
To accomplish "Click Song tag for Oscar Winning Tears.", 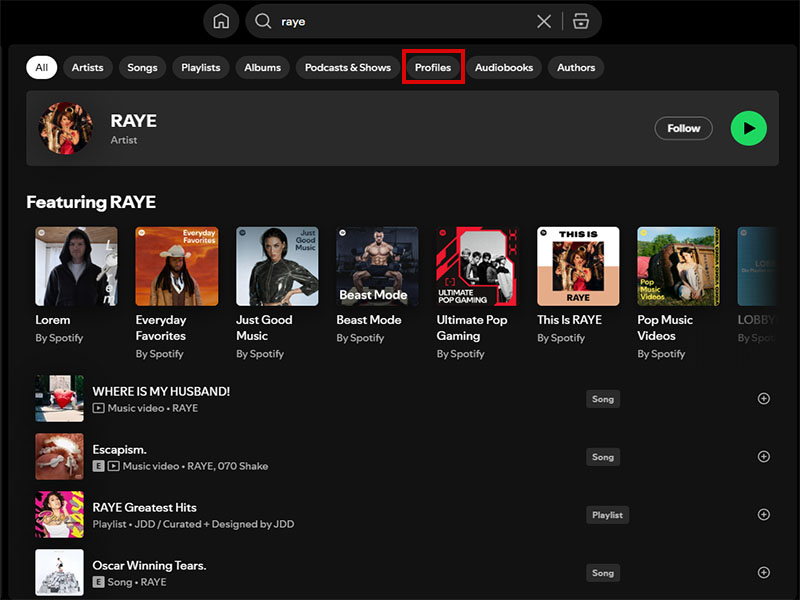I will (x=603, y=573).
